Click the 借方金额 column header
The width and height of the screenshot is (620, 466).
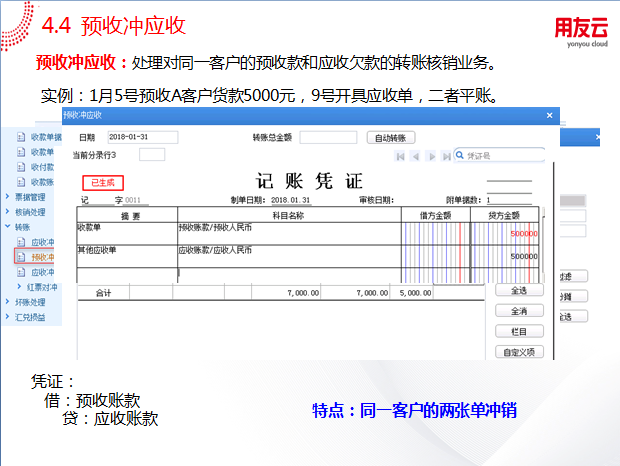pyautogui.click(x=436, y=215)
